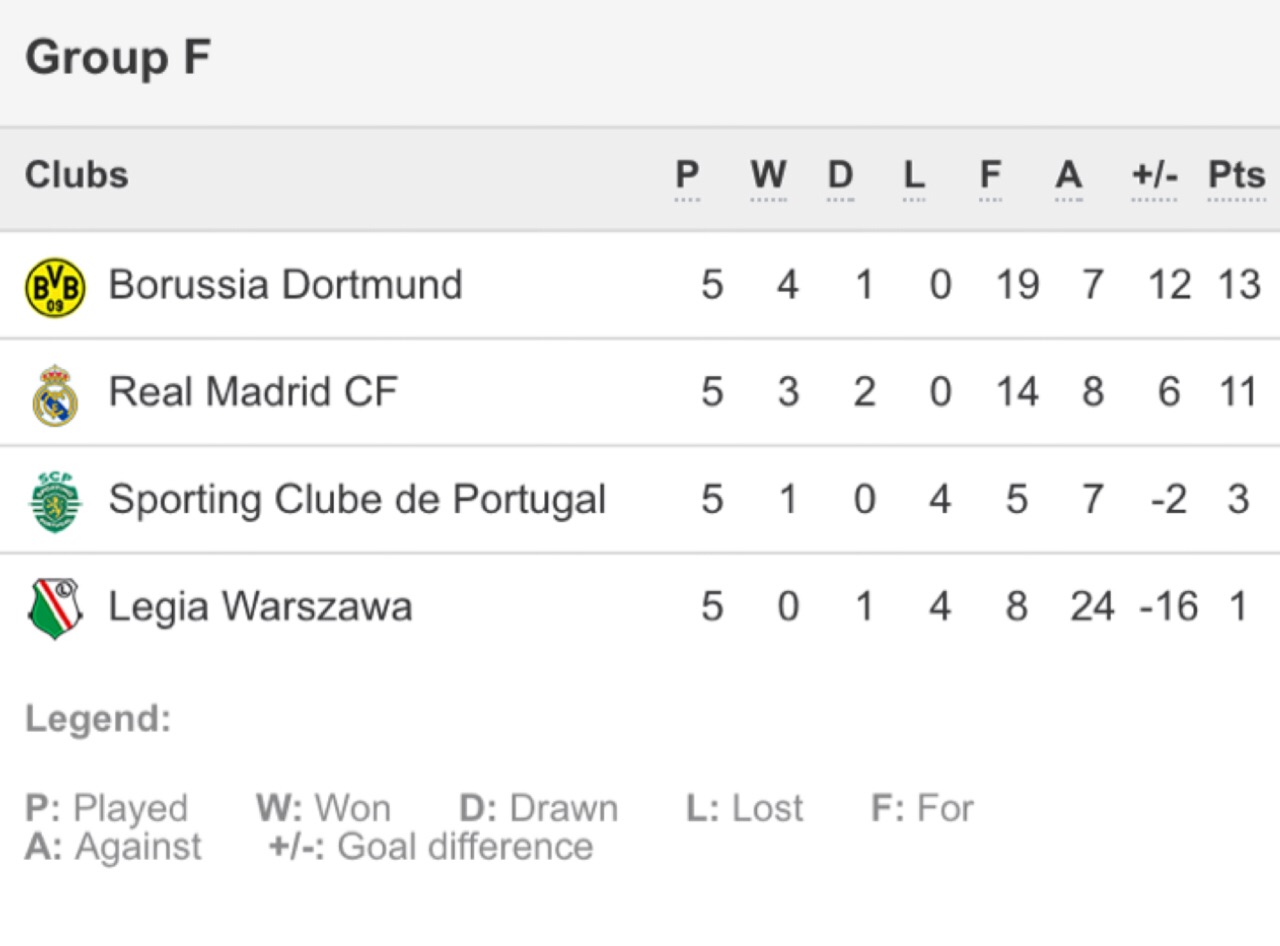Click the F (For) column header
Image resolution: width=1280 pixels, height=946 pixels.
click(x=990, y=176)
